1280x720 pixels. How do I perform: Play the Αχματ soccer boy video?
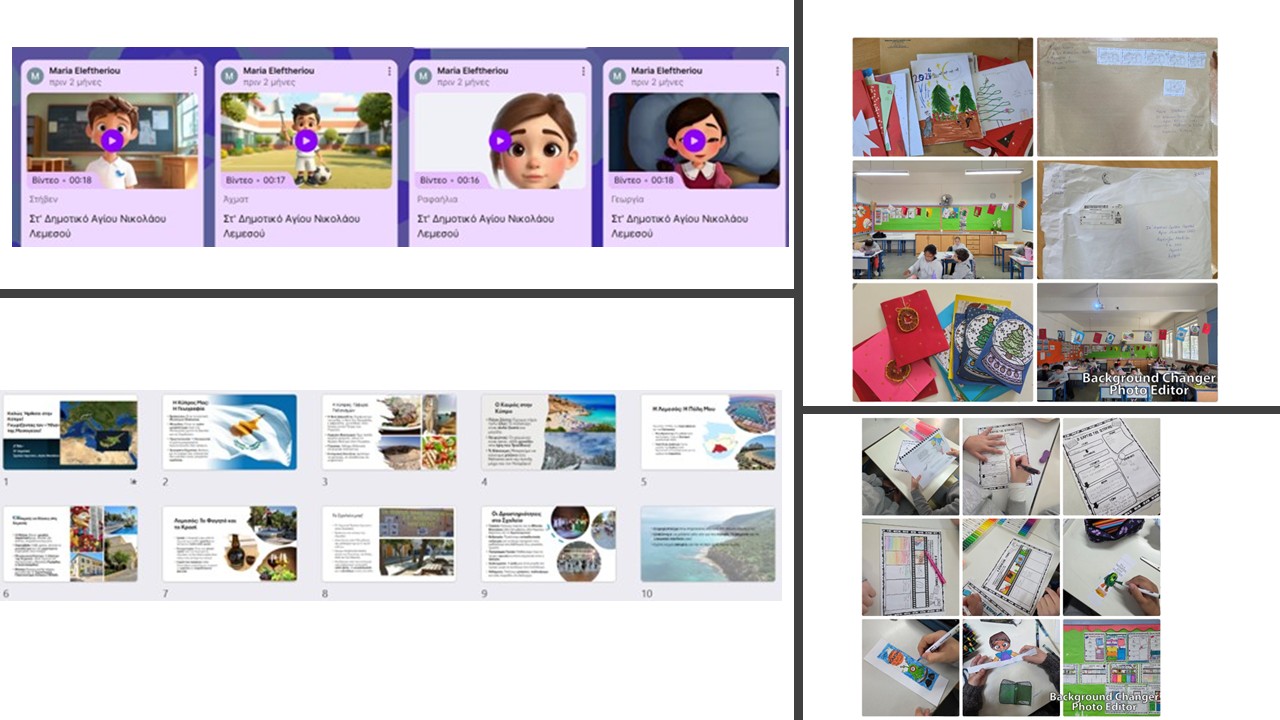306,141
